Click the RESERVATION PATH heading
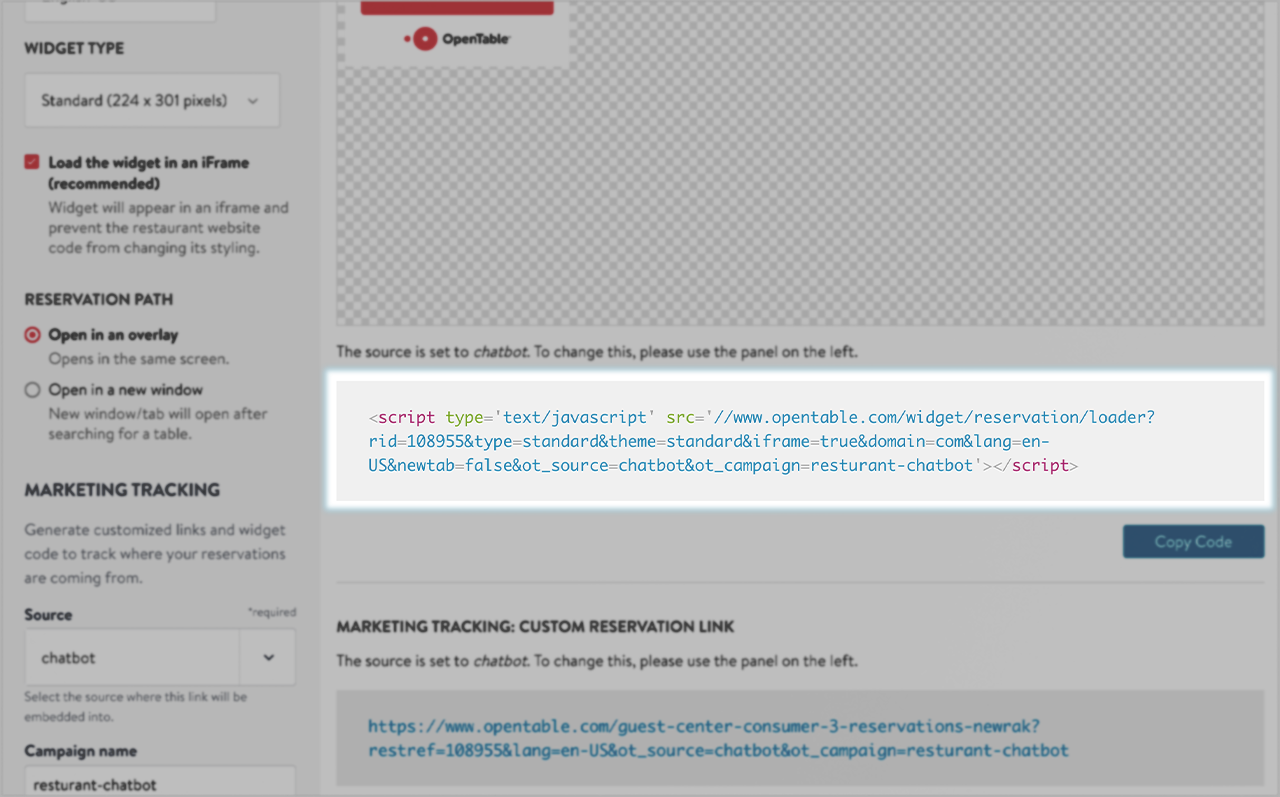The image size is (1280, 797). (x=98, y=299)
